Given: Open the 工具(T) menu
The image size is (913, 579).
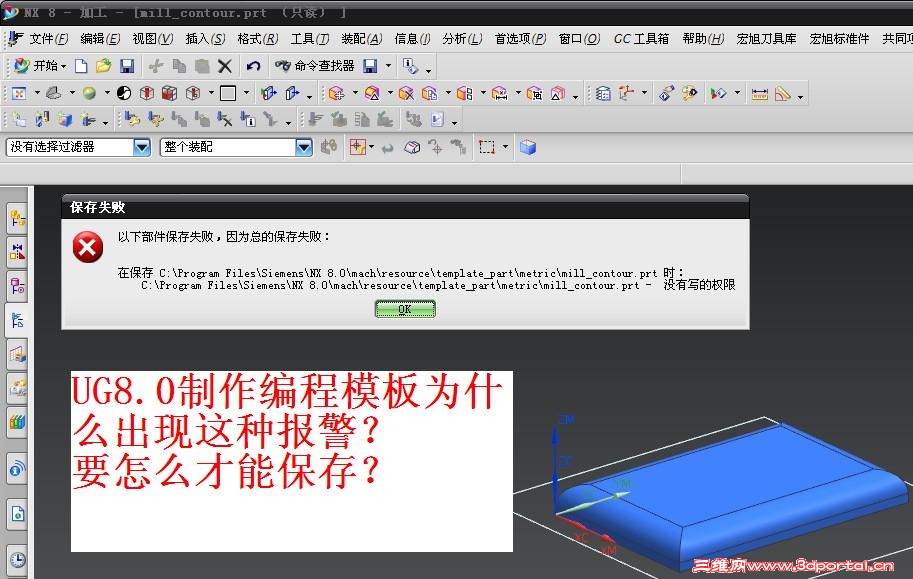Looking at the screenshot, I should point(310,39).
